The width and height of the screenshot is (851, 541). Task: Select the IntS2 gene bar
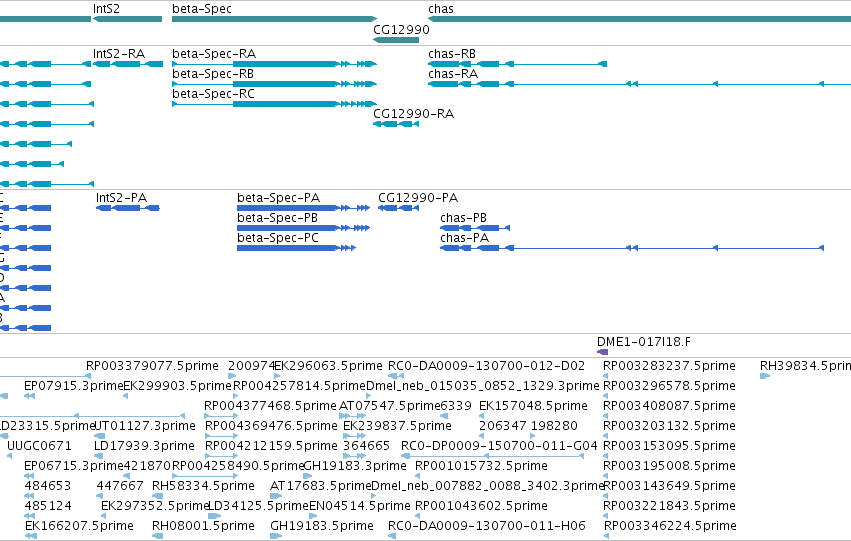click(128, 19)
